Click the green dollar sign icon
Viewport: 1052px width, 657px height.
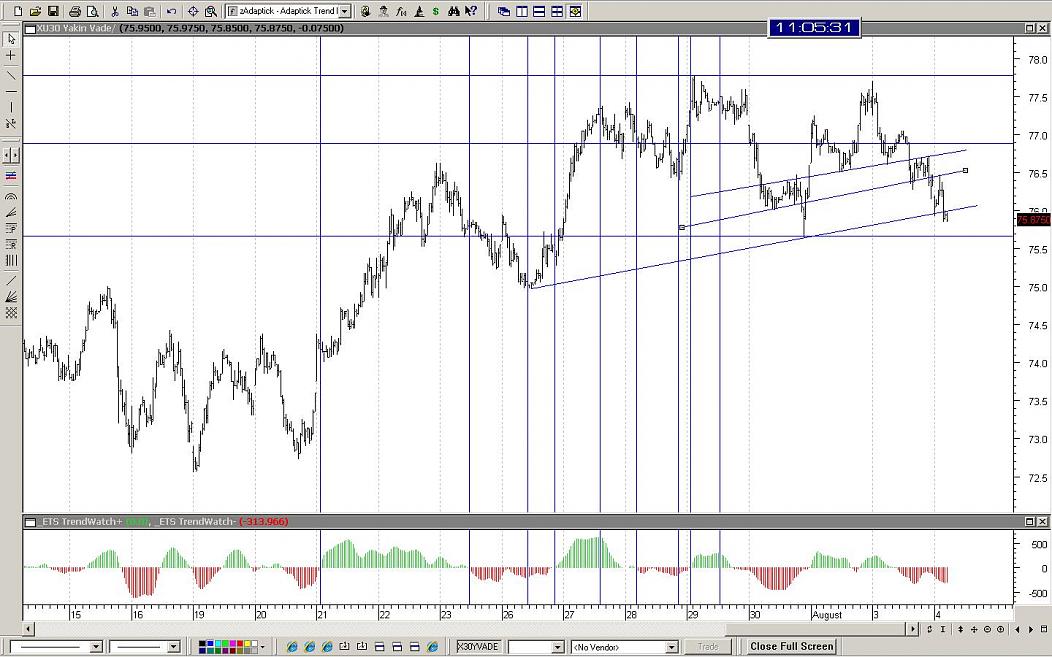(435, 11)
